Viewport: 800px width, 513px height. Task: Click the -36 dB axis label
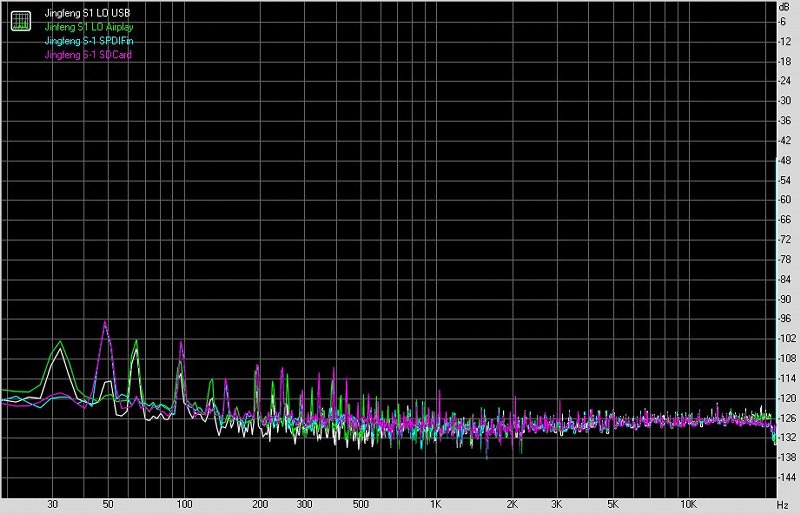(784, 120)
